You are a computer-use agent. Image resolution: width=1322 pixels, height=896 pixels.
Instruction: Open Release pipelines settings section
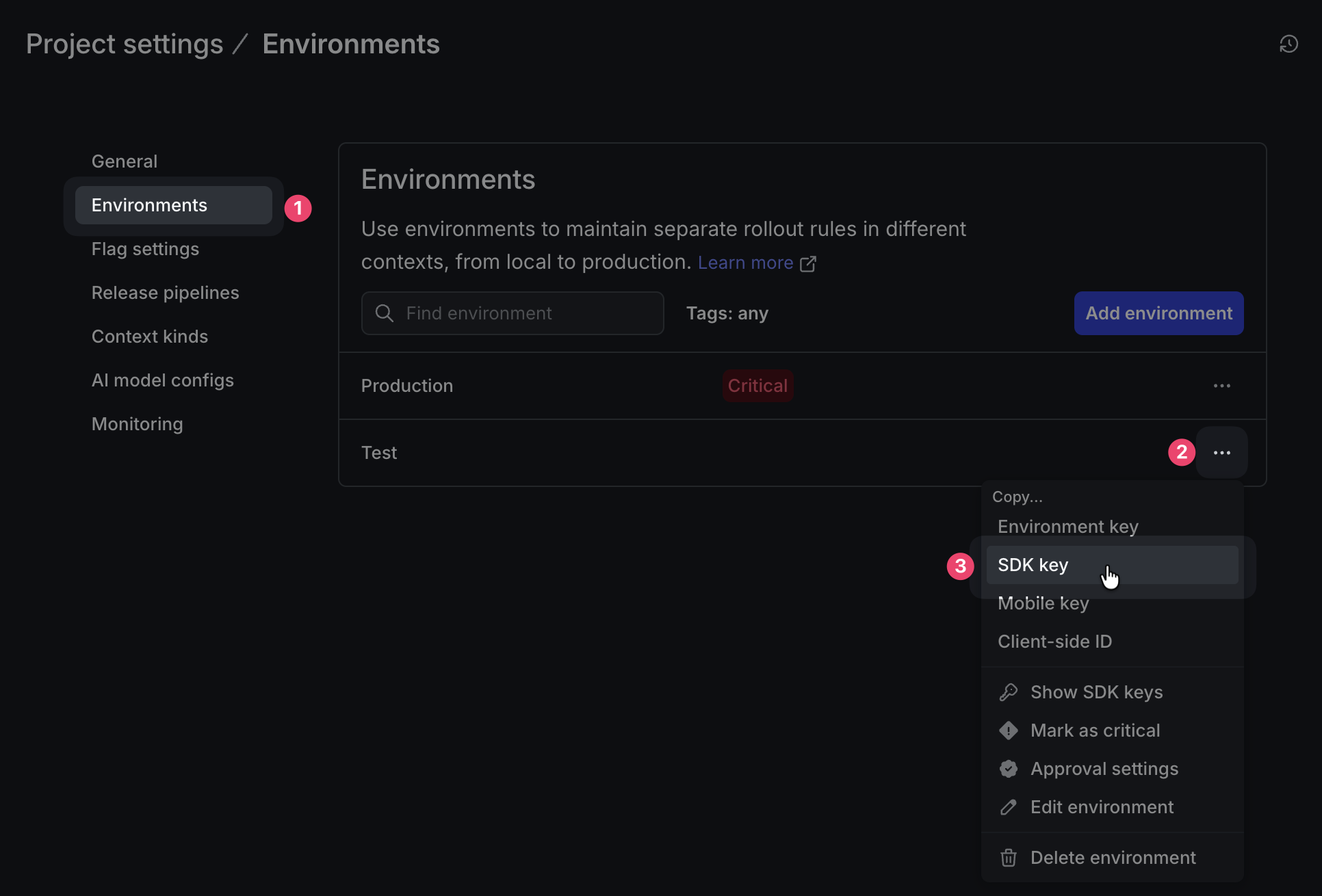(x=165, y=293)
